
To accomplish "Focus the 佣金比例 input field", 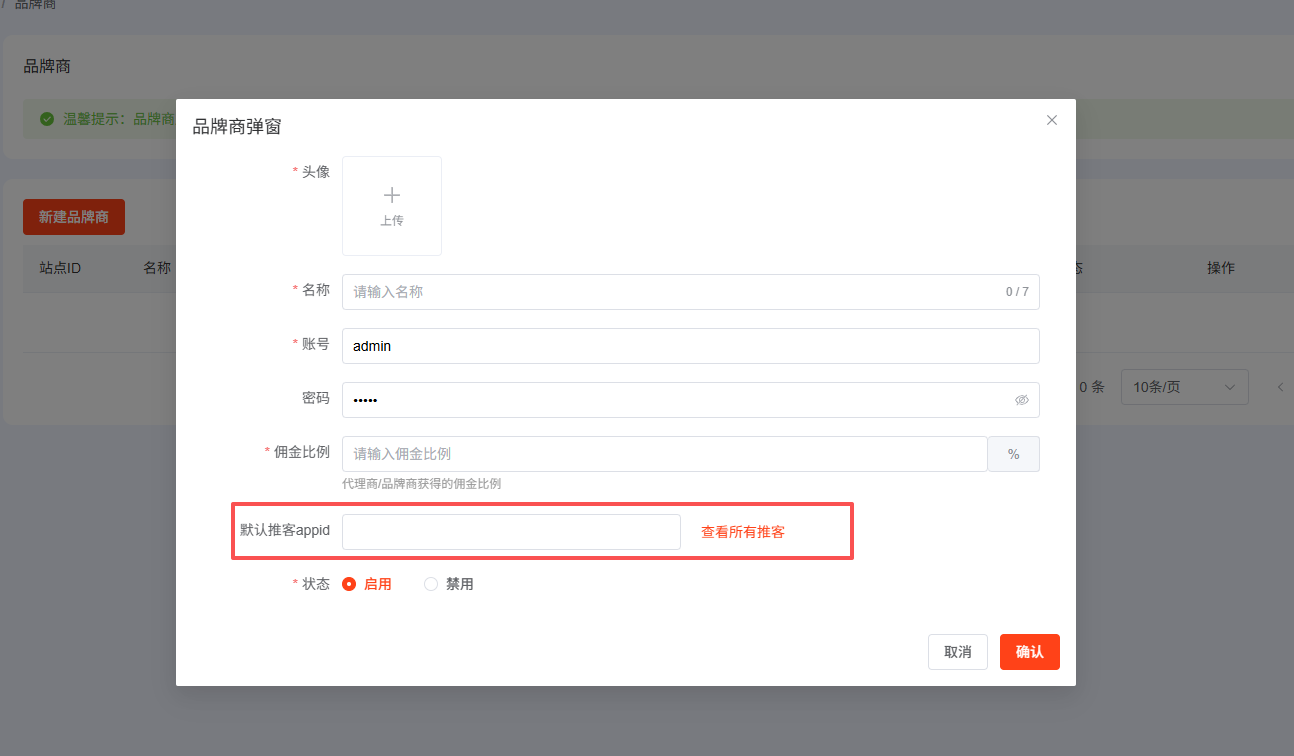I will coord(664,454).
